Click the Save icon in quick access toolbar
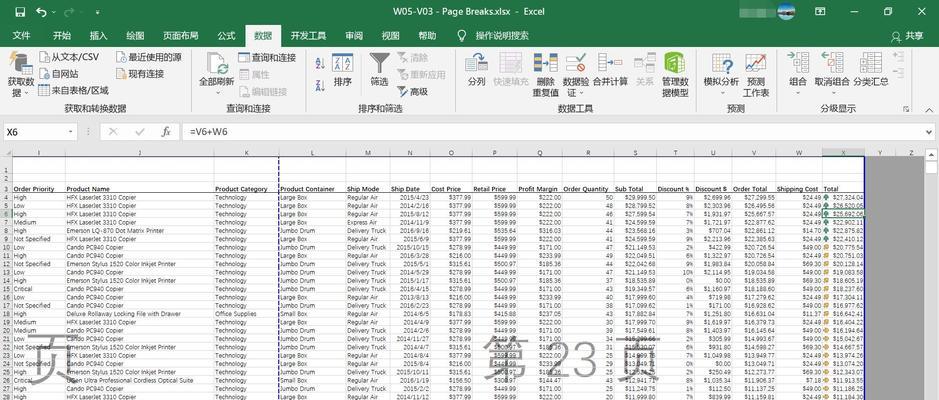Screen dimensions: 939x400 pos(20,12)
